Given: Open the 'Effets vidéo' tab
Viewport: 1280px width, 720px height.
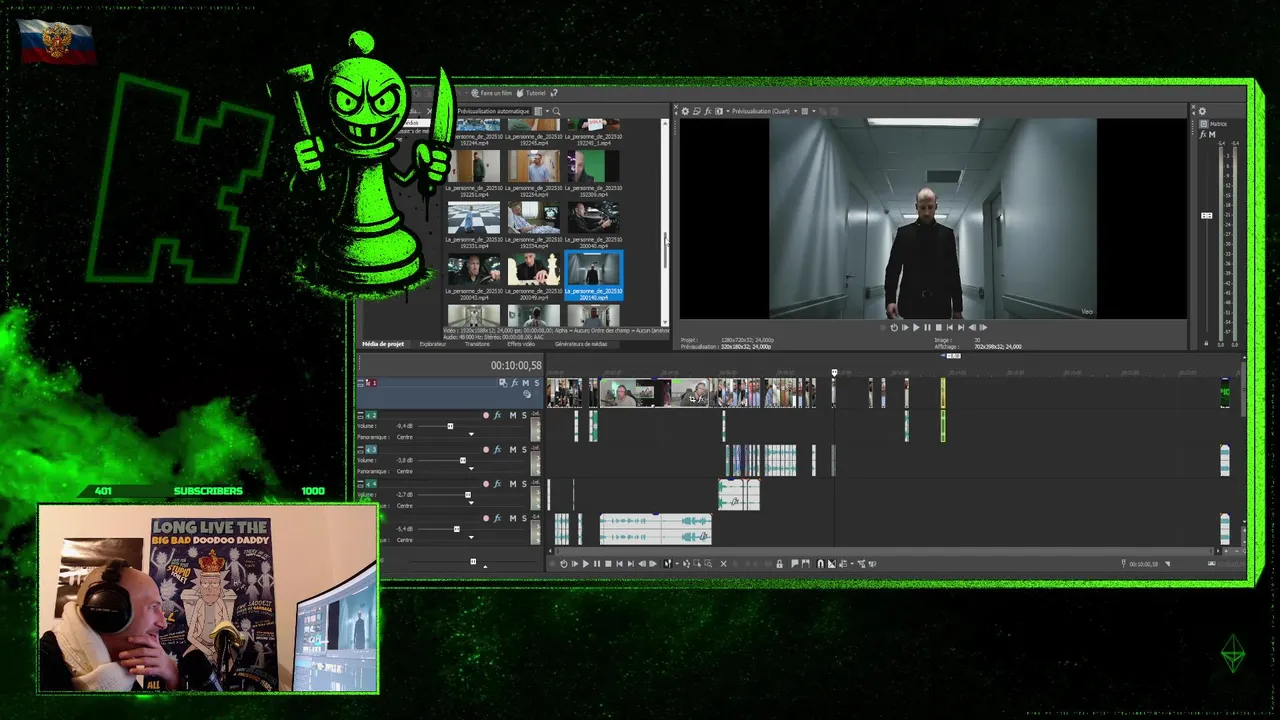Looking at the screenshot, I should (x=521, y=344).
